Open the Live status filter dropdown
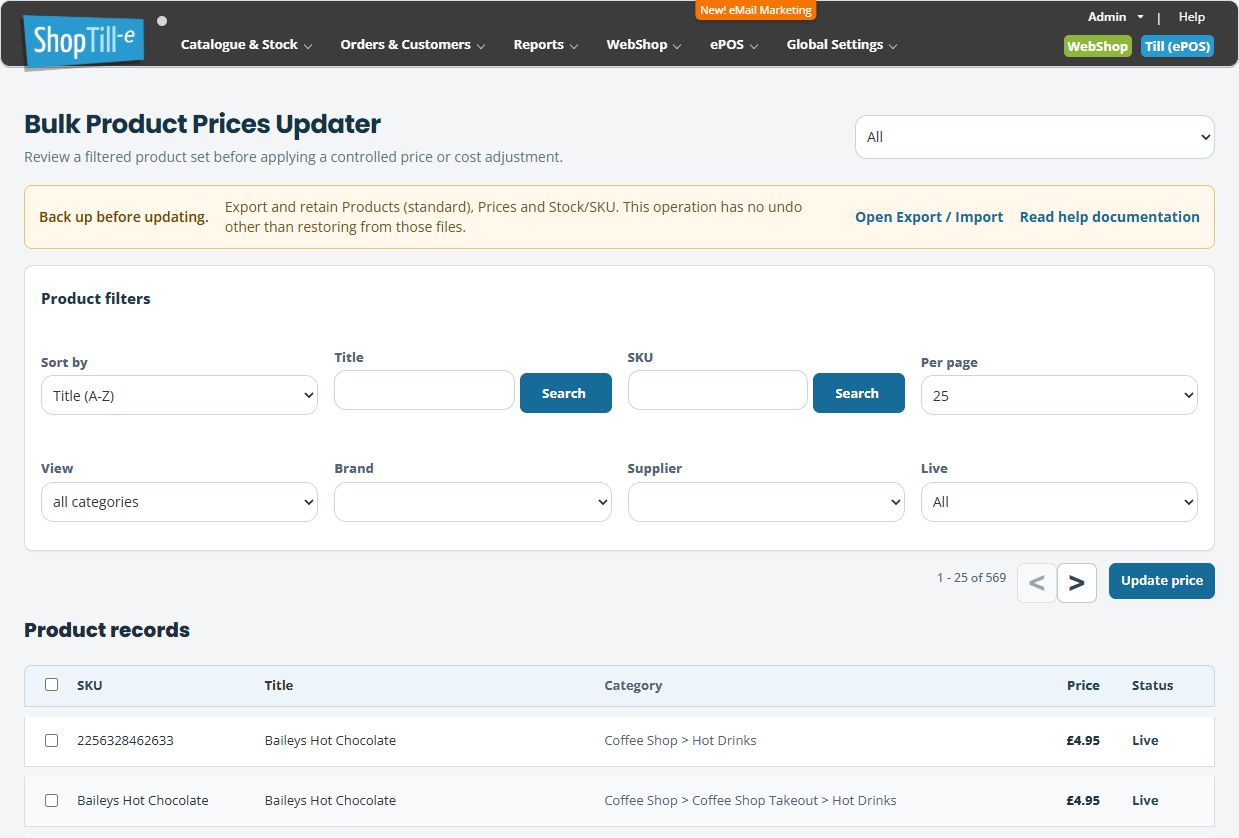Screen dimensions: 1239x838 (1059, 502)
